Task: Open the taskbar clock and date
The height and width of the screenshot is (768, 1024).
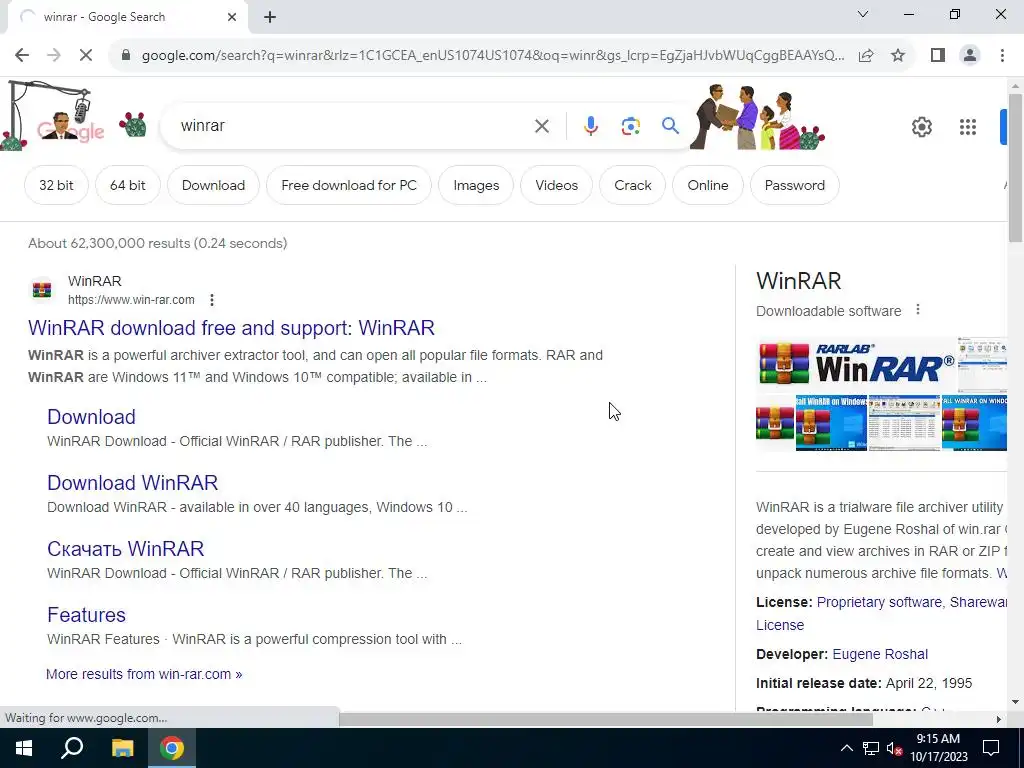Action: click(x=938, y=748)
